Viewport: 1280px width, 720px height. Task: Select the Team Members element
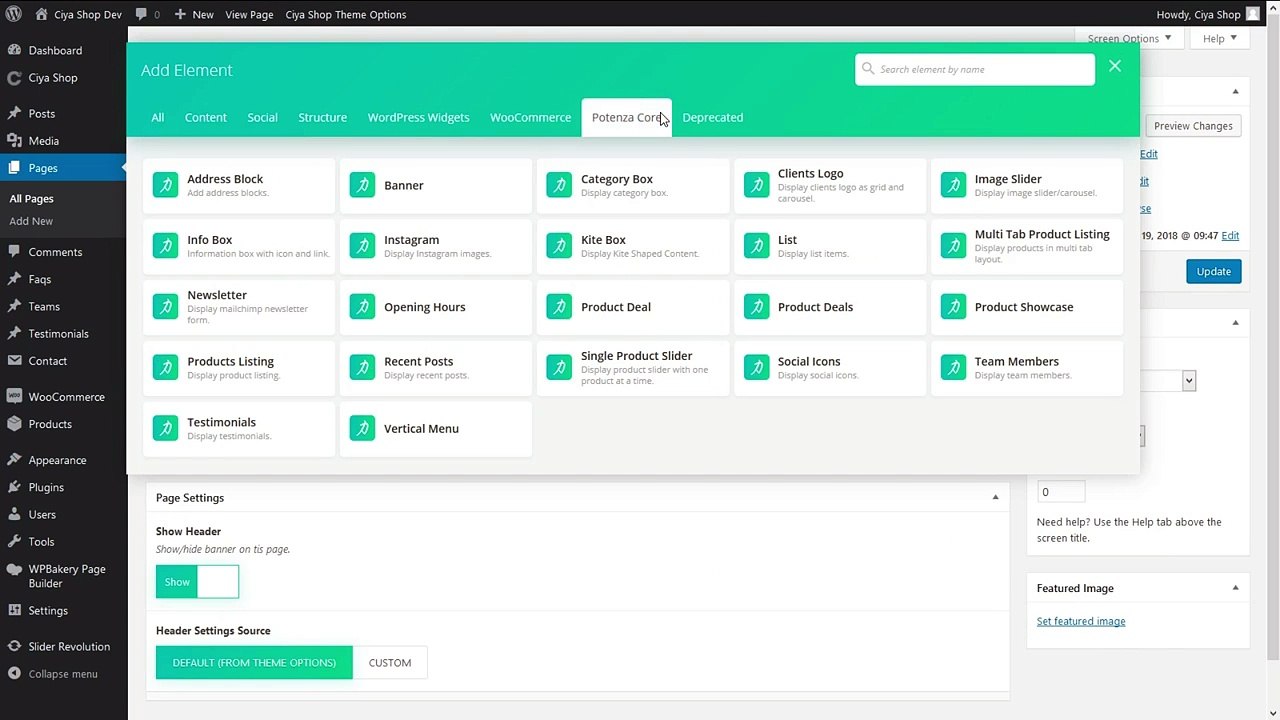coord(1027,367)
